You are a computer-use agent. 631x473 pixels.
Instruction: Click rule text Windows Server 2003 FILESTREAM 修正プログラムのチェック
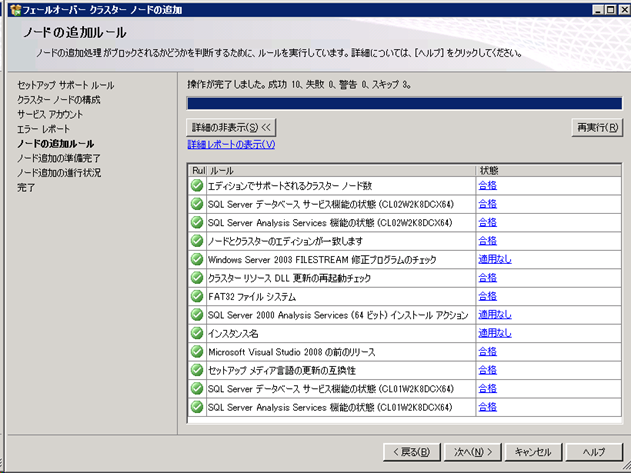pyautogui.click(x=322, y=260)
